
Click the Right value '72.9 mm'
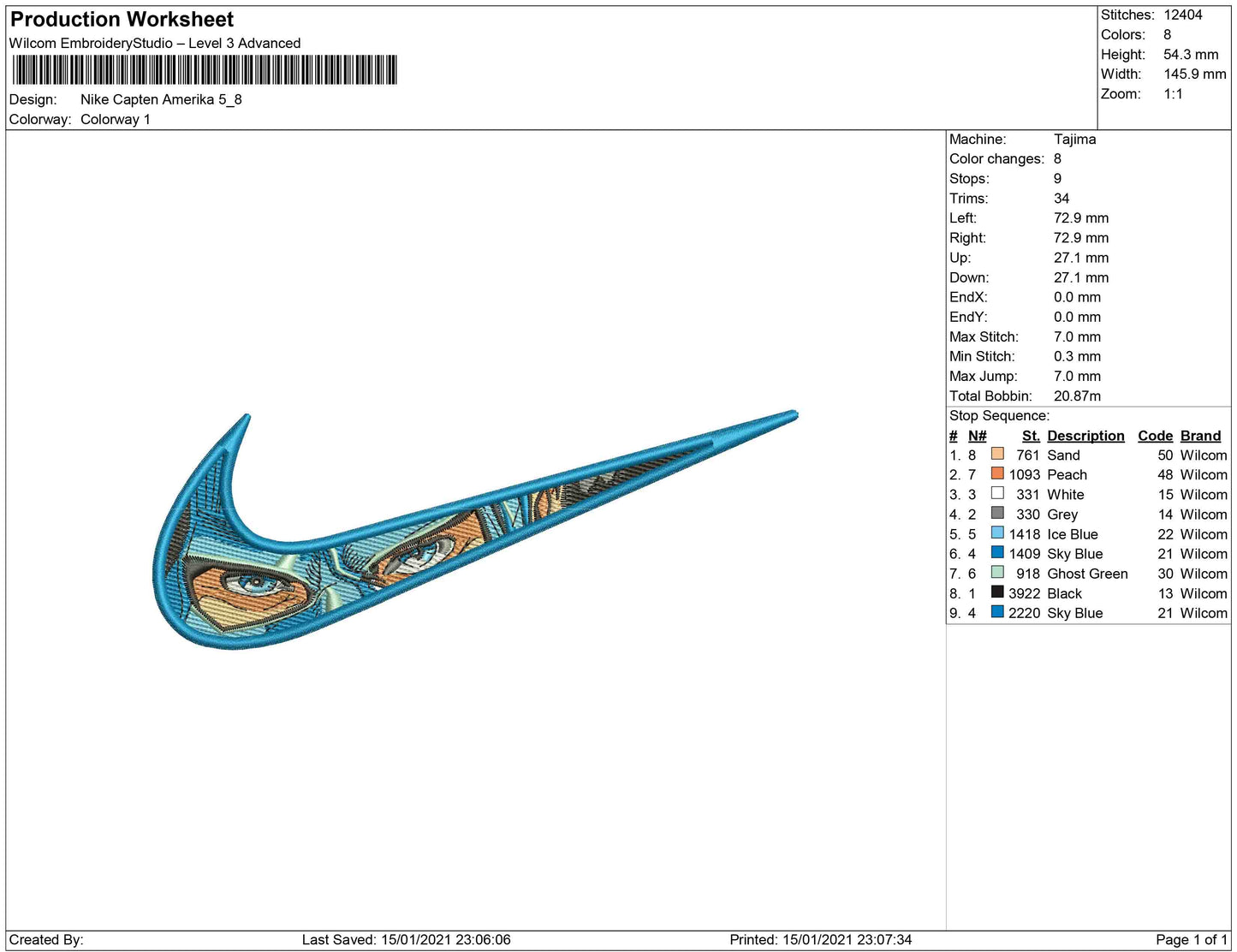click(x=1081, y=237)
